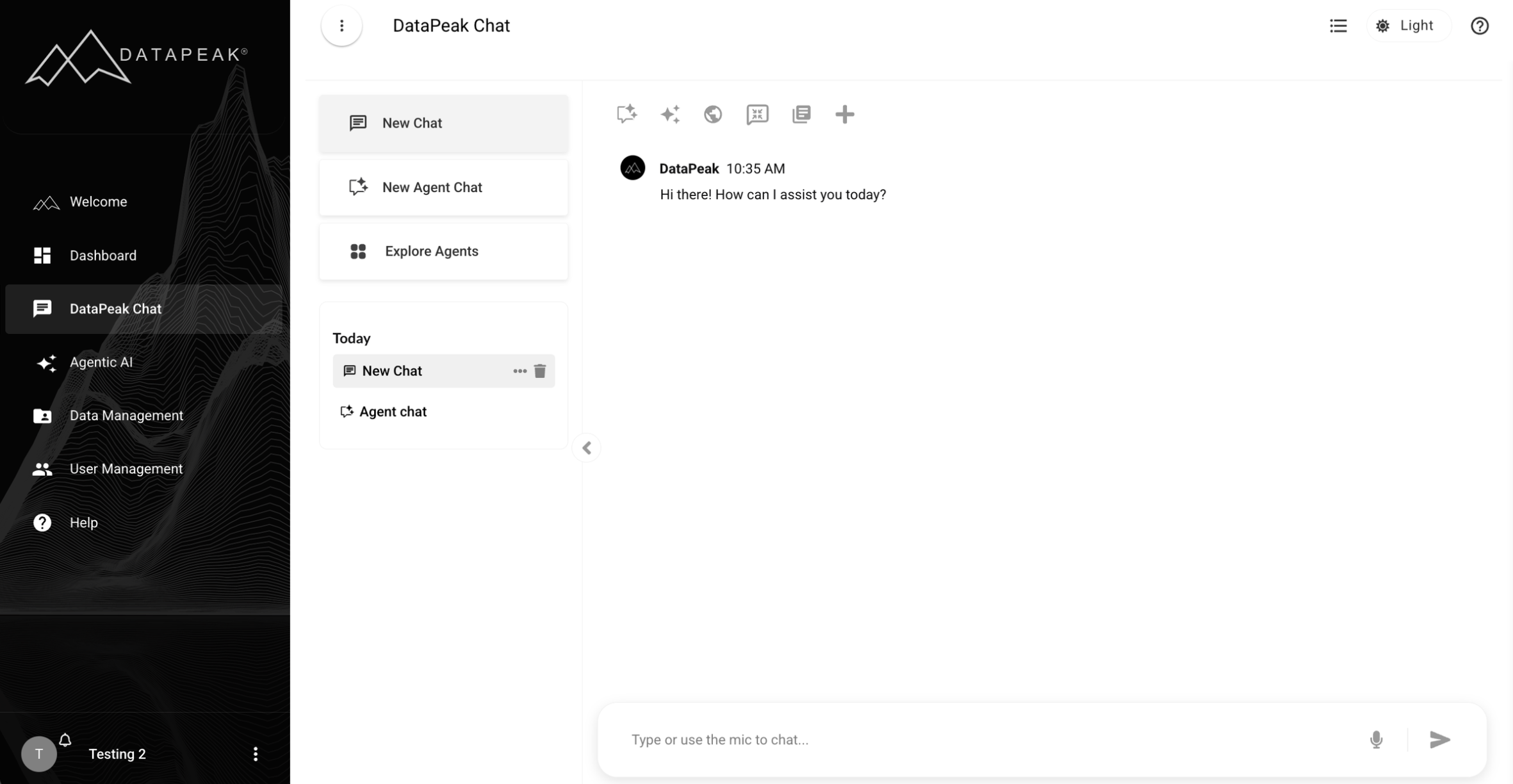Focus the chat message input field

click(x=986, y=740)
